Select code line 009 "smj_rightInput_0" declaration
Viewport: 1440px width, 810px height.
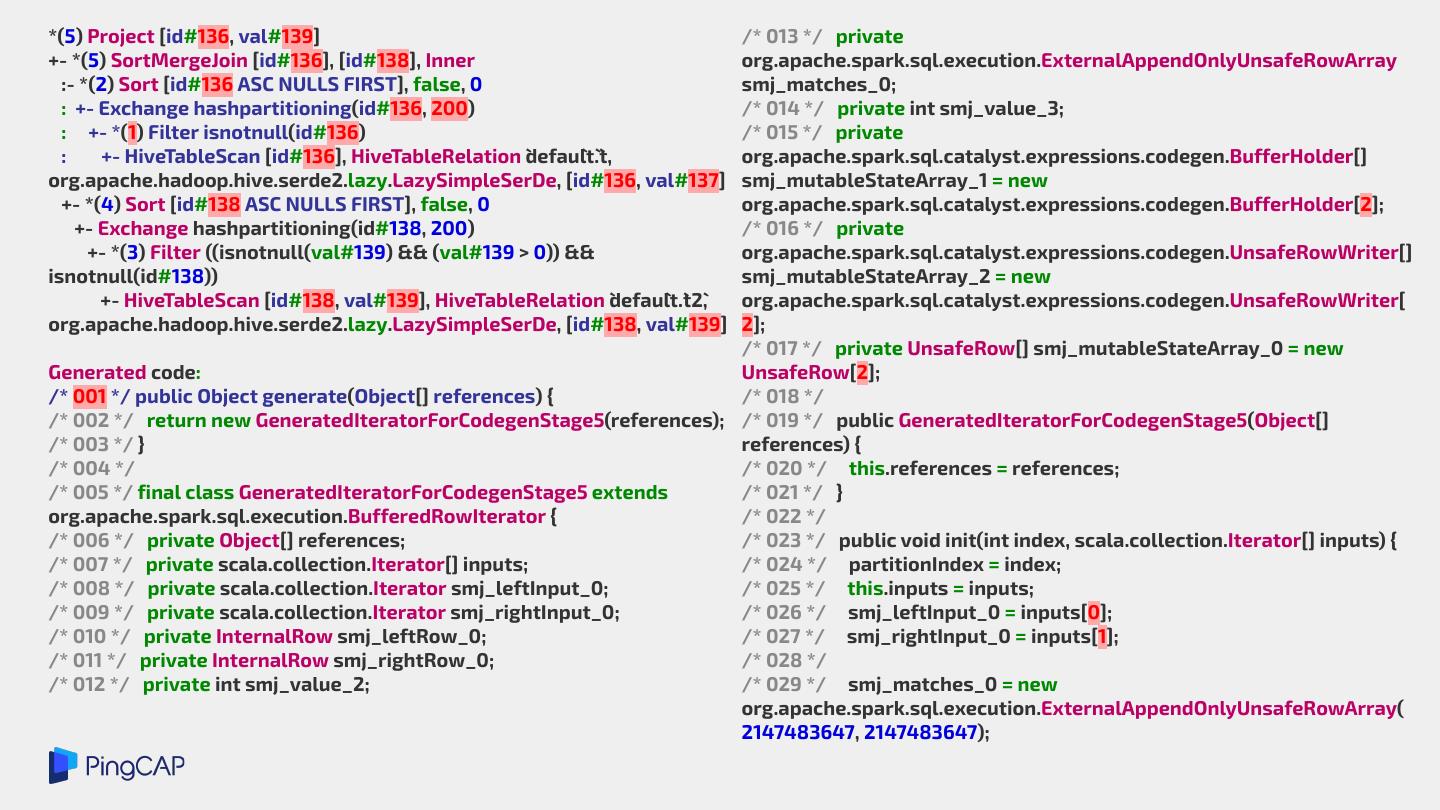[333, 612]
